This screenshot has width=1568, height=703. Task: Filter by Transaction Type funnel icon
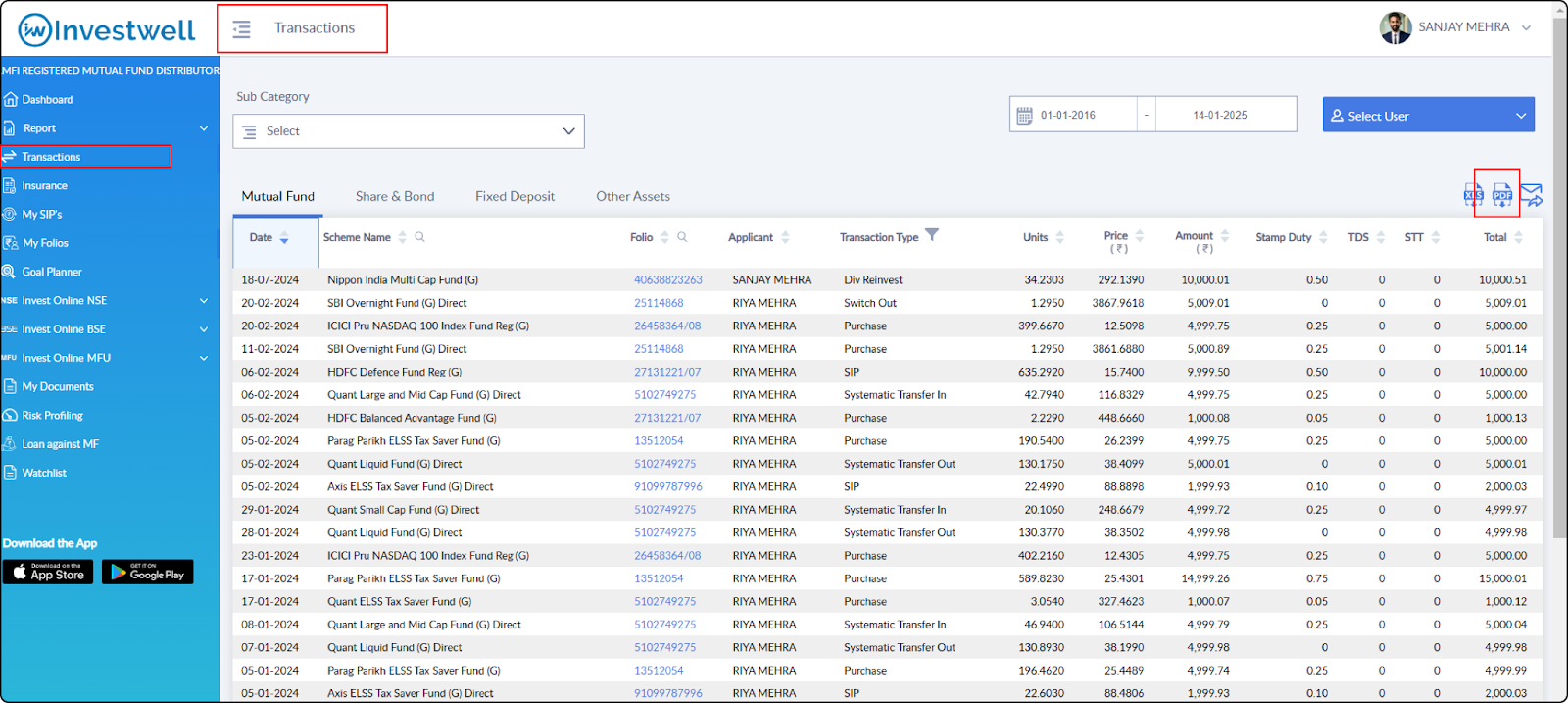pyautogui.click(x=932, y=235)
